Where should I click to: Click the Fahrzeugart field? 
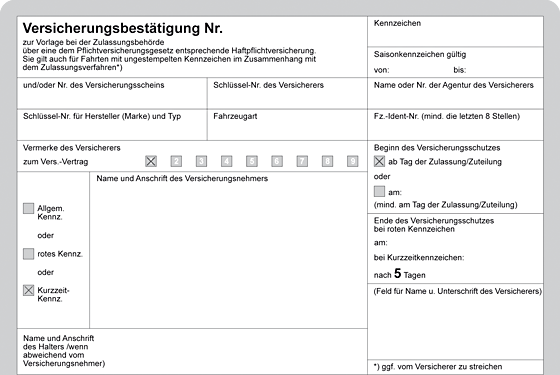click(287, 125)
